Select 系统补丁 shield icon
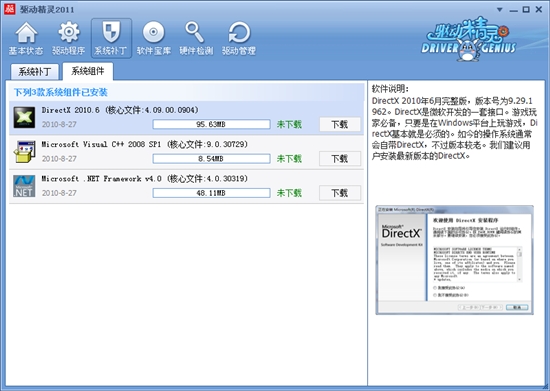The image size is (550, 391). [x=111, y=39]
